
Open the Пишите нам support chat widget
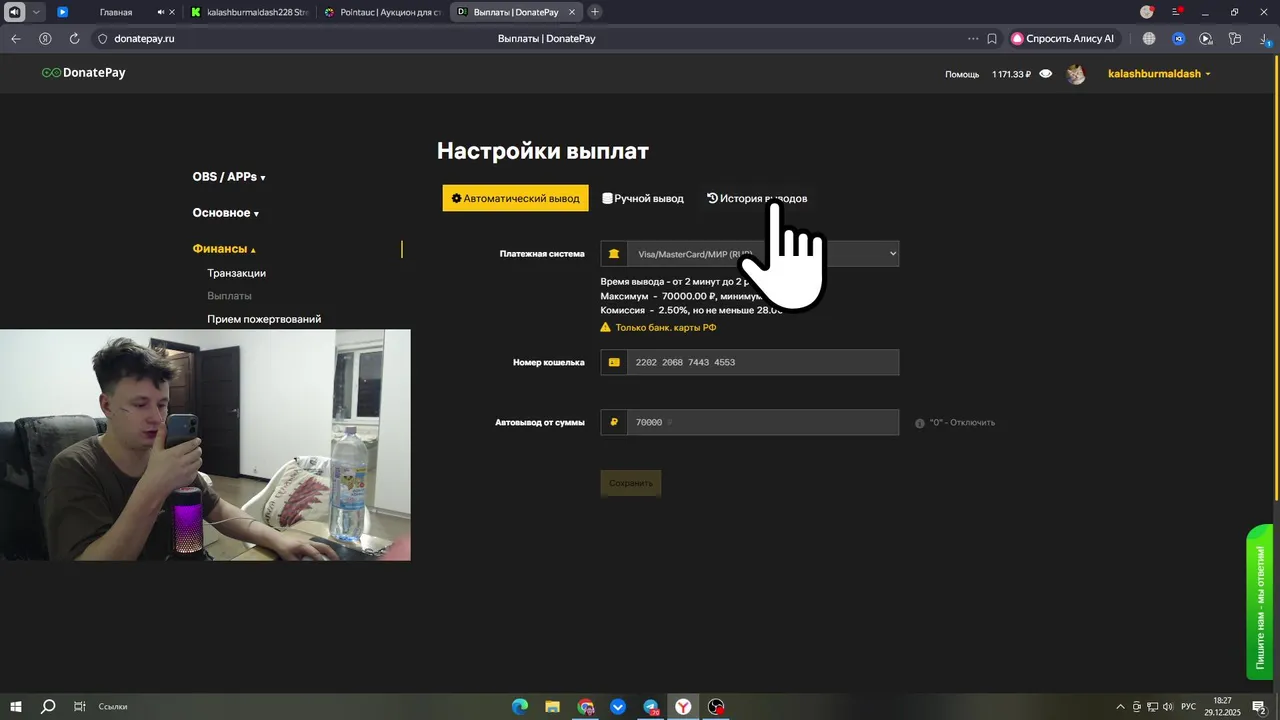click(1259, 602)
